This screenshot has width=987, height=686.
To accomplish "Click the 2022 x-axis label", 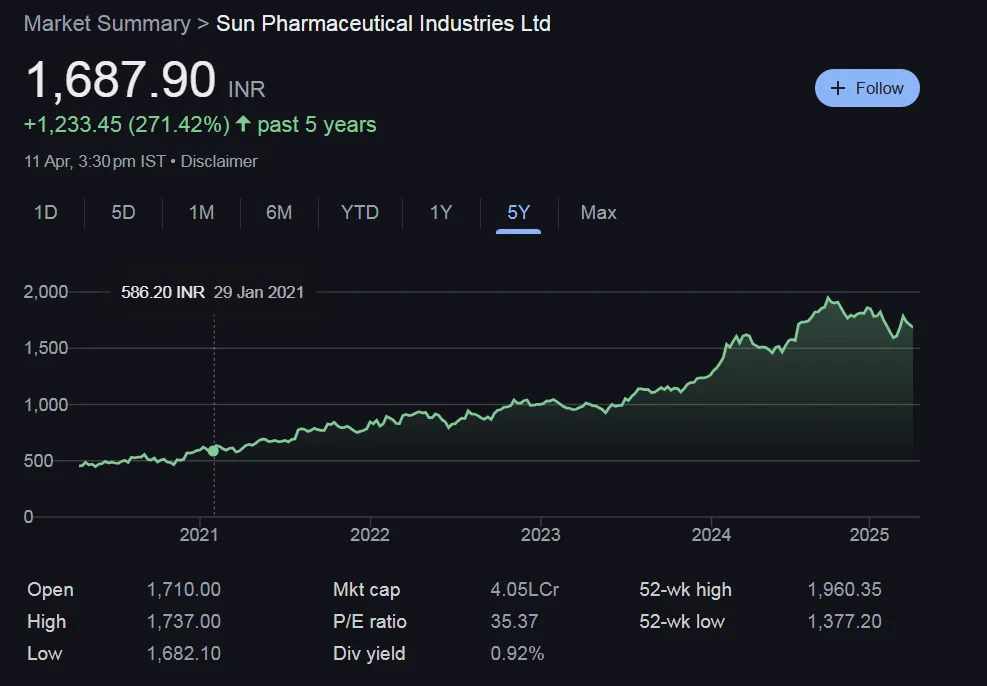I will click(x=369, y=534).
